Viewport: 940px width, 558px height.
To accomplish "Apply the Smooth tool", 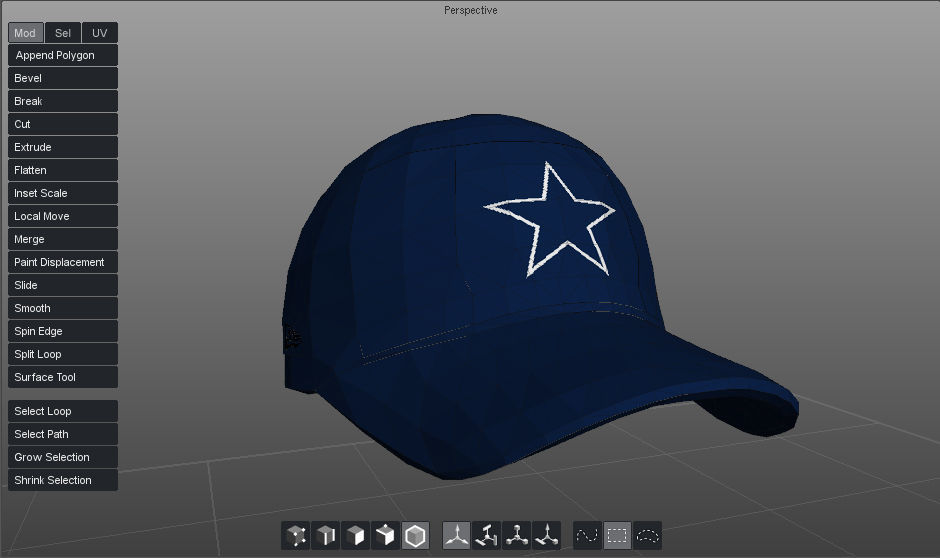I will [63, 308].
